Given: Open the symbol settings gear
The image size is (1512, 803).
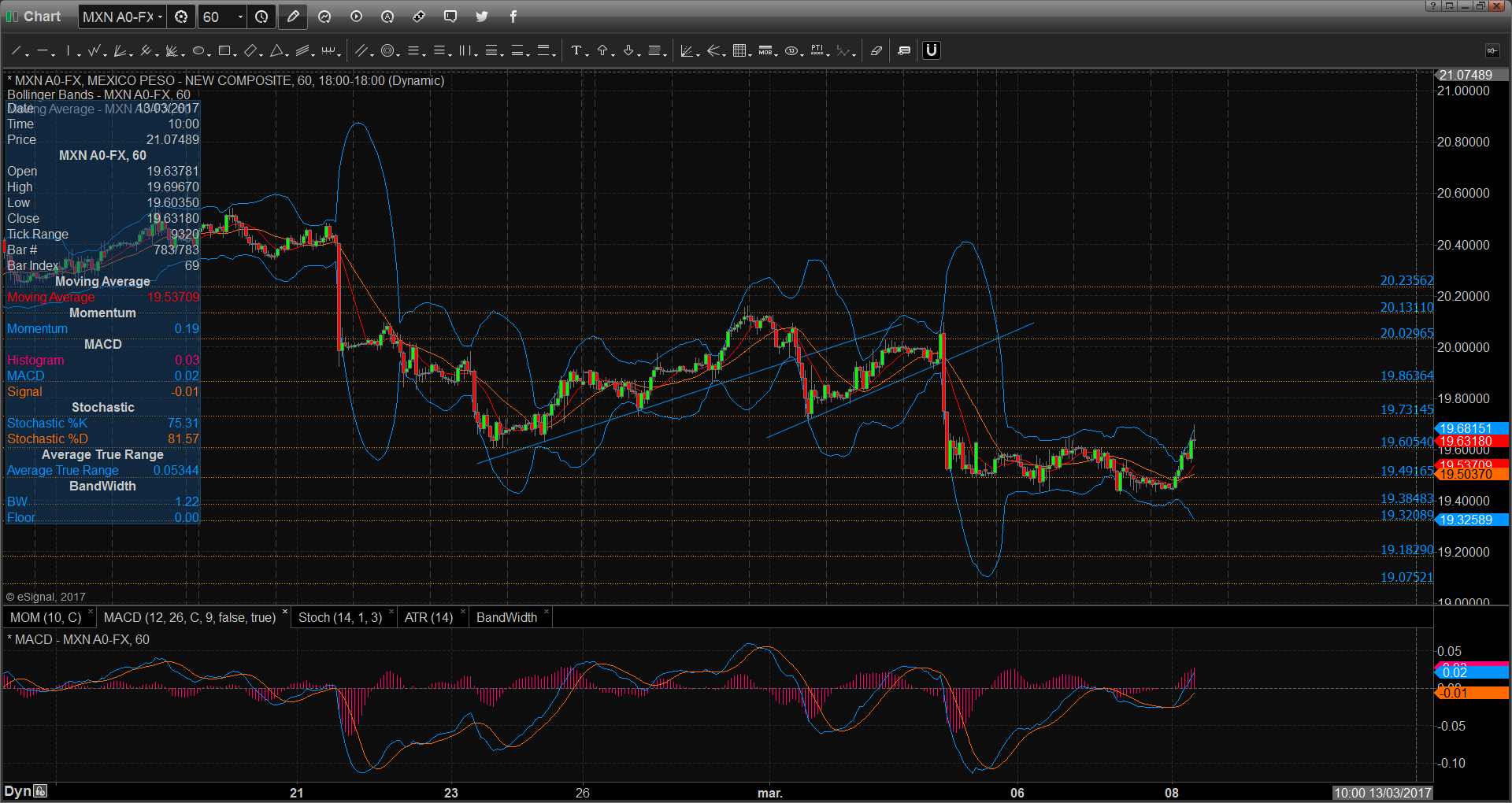Looking at the screenshot, I should point(181,17).
